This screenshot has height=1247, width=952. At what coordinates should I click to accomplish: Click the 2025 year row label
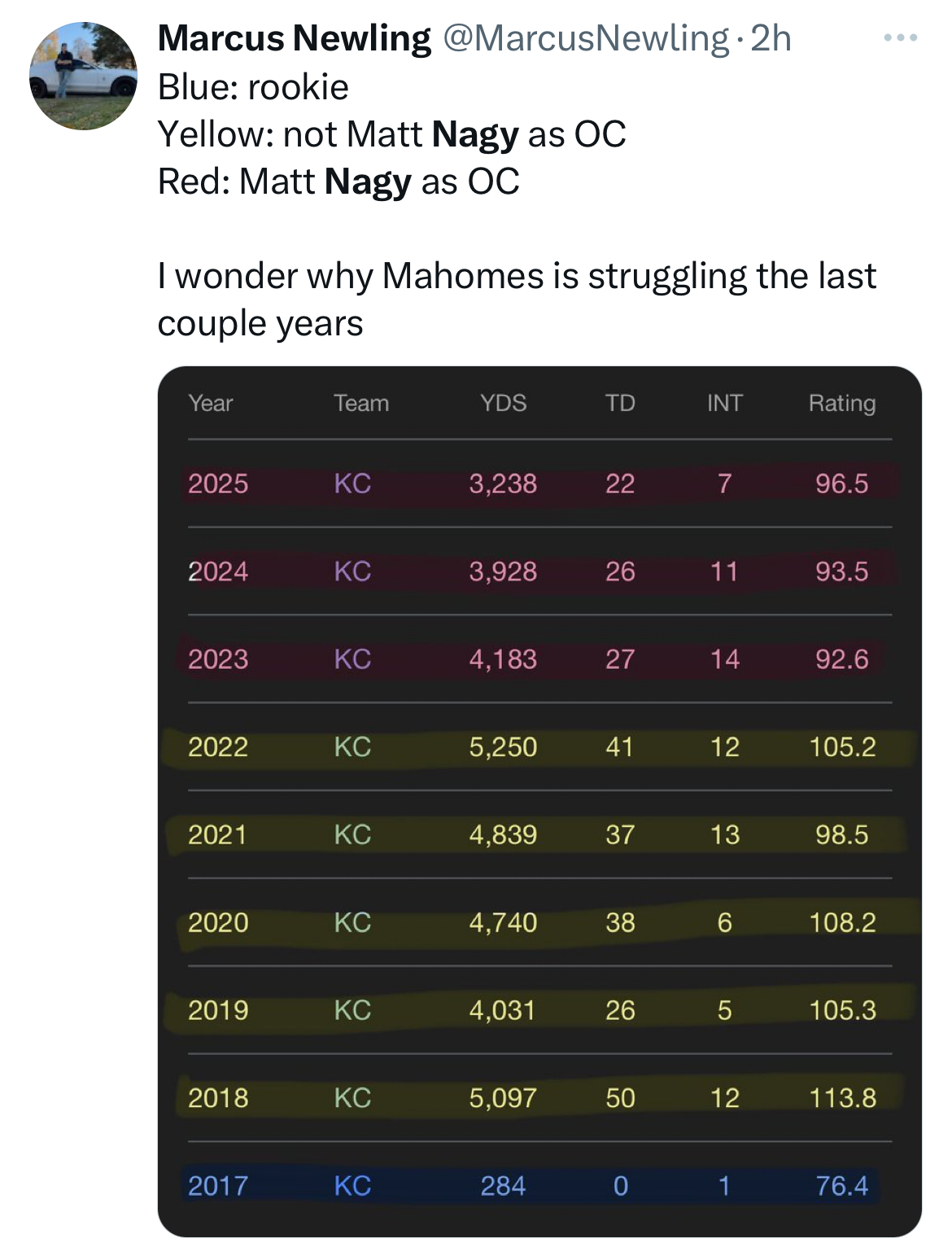pyautogui.click(x=218, y=483)
